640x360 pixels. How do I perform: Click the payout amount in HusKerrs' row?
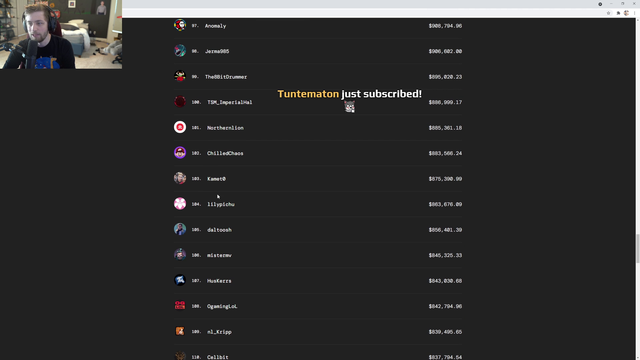(x=445, y=281)
